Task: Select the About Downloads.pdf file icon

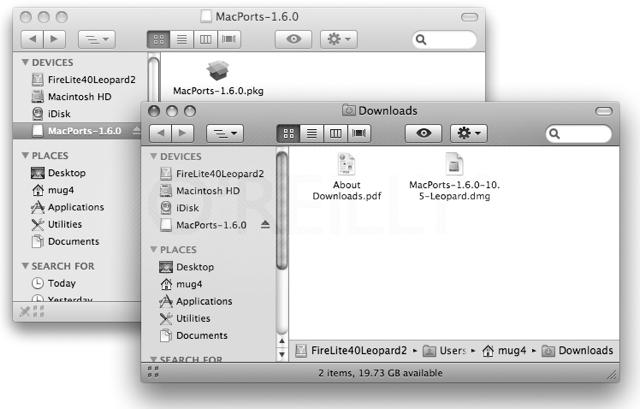Action: [x=347, y=164]
